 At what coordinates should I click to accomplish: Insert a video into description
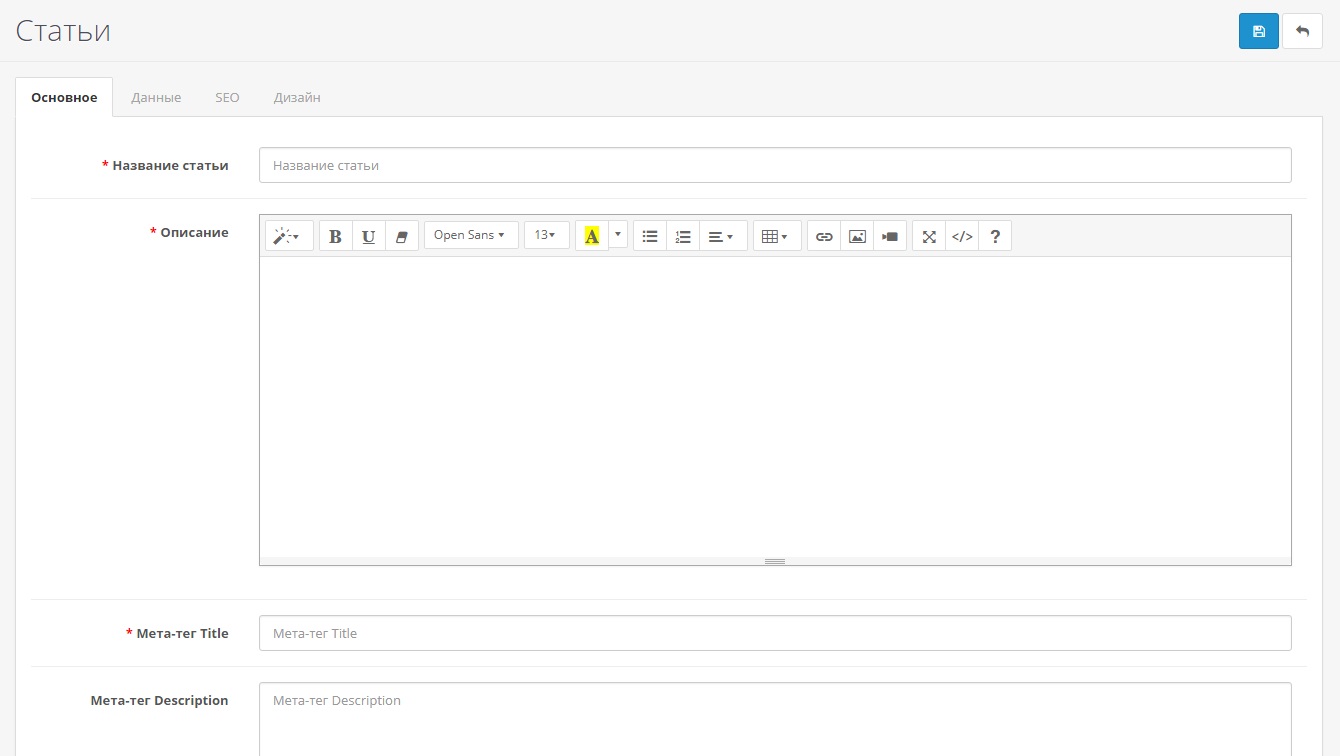(x=890, y=236)
